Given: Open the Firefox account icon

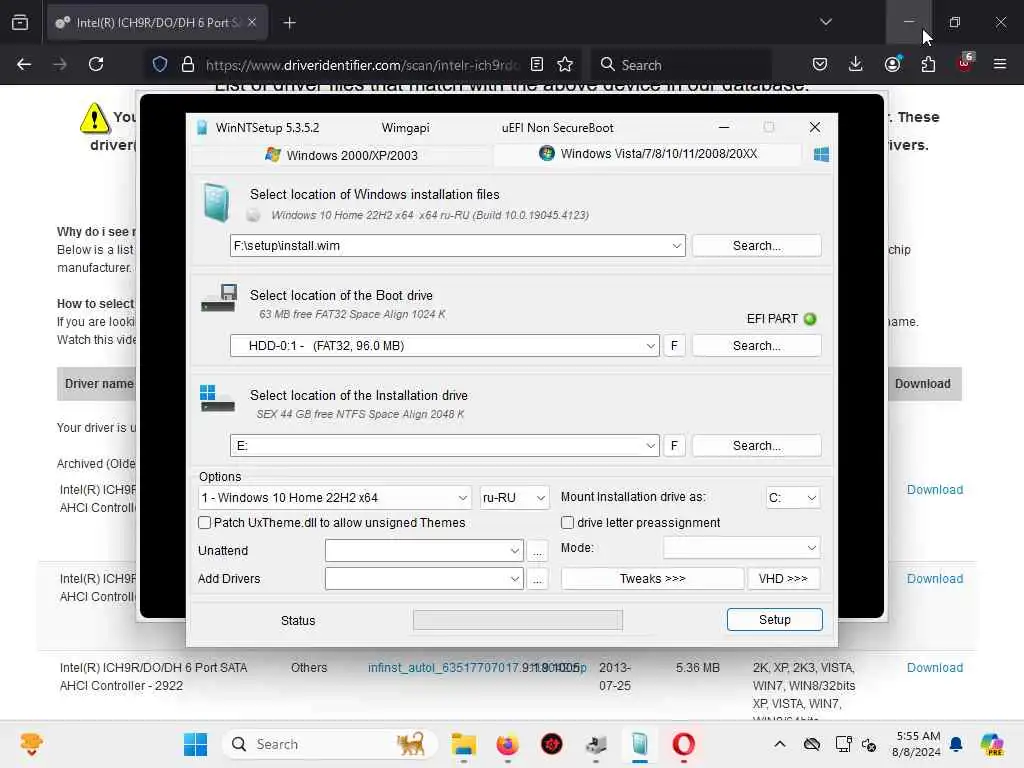Looking at the screenshot, I should pyautogui.click(x=892, y=64).
